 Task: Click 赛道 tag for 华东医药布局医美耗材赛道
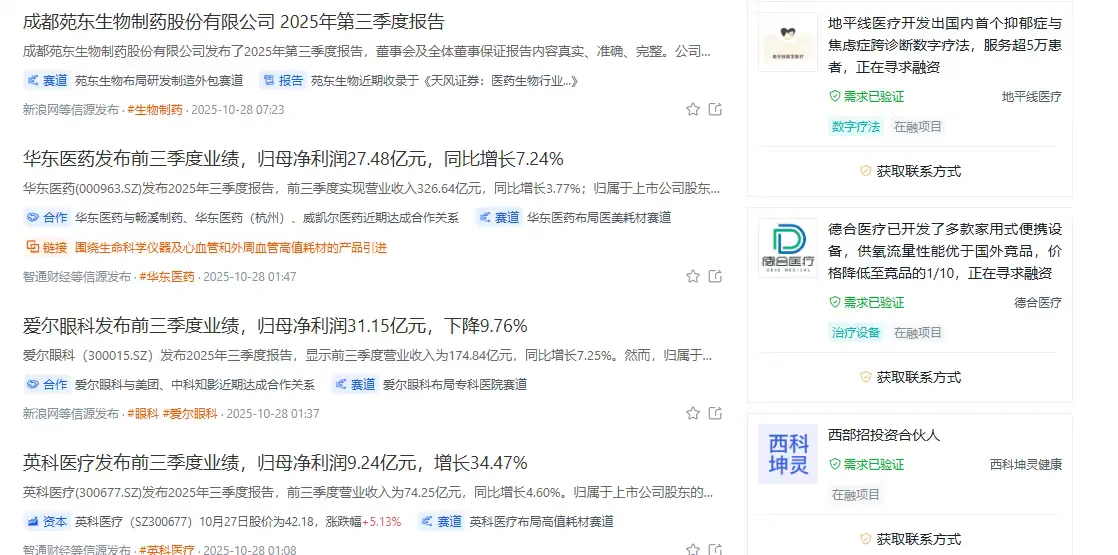click(498, 218)
